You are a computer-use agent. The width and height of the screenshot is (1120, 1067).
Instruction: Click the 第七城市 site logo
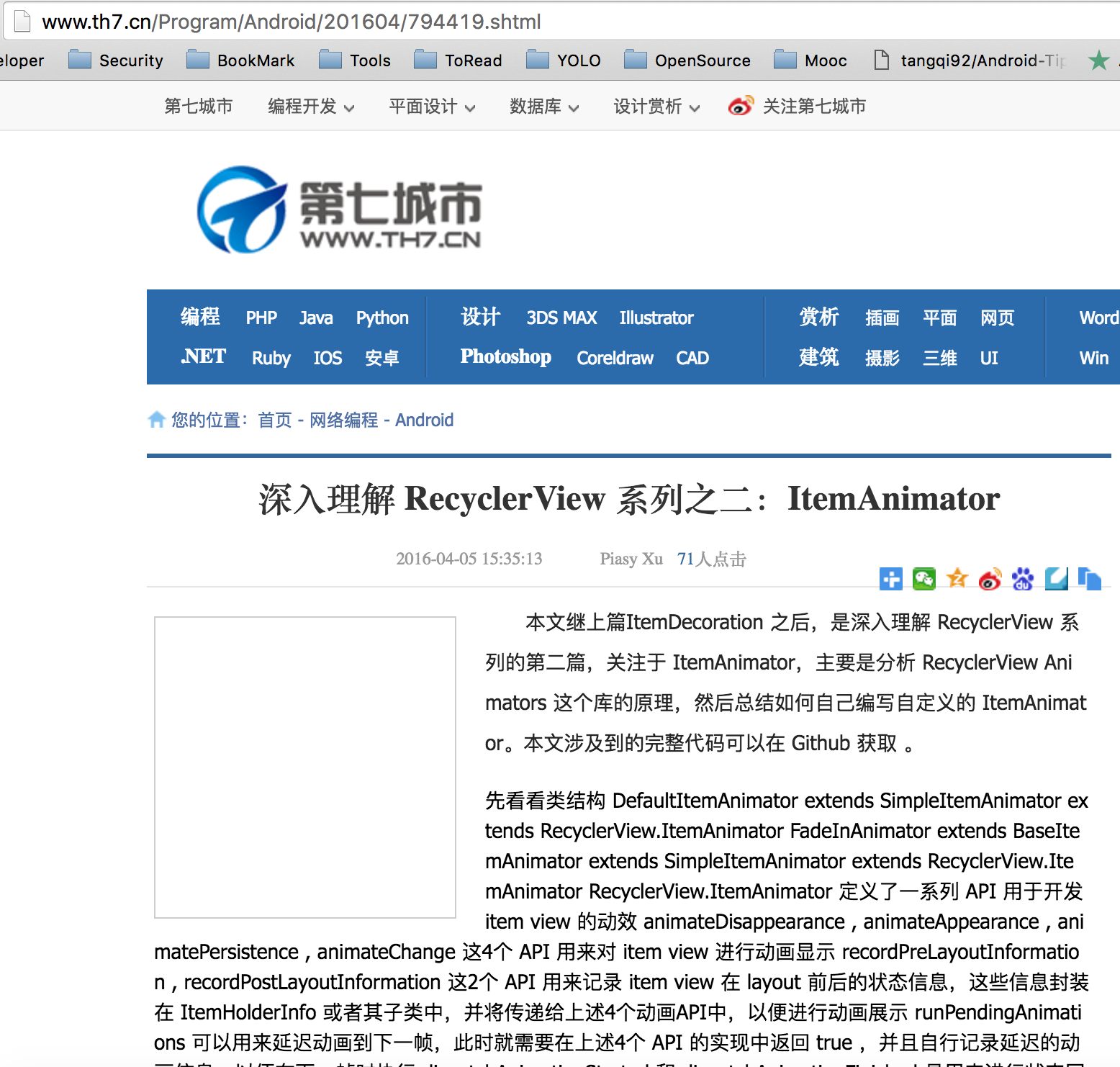tap(339, 210)
